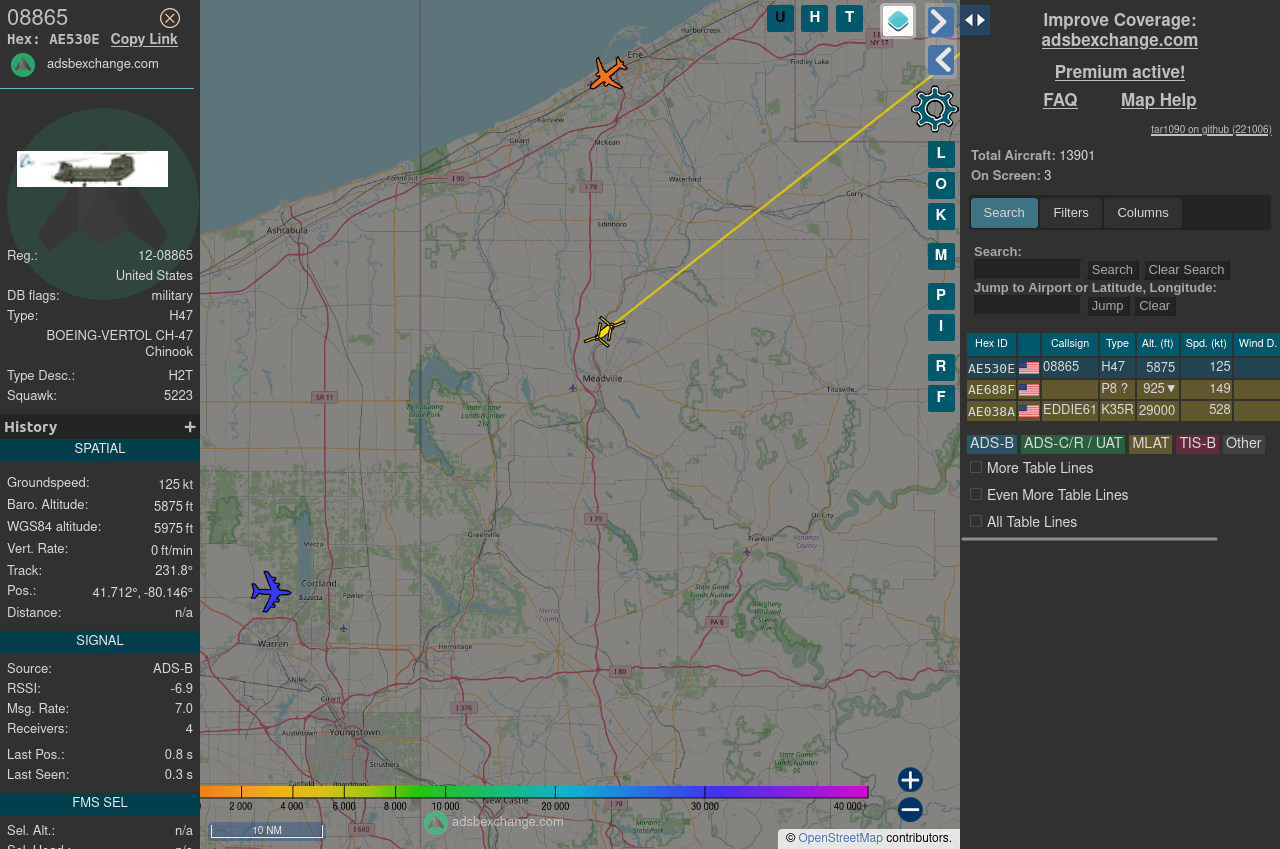Toggle the L map option button

pos(941,154)
